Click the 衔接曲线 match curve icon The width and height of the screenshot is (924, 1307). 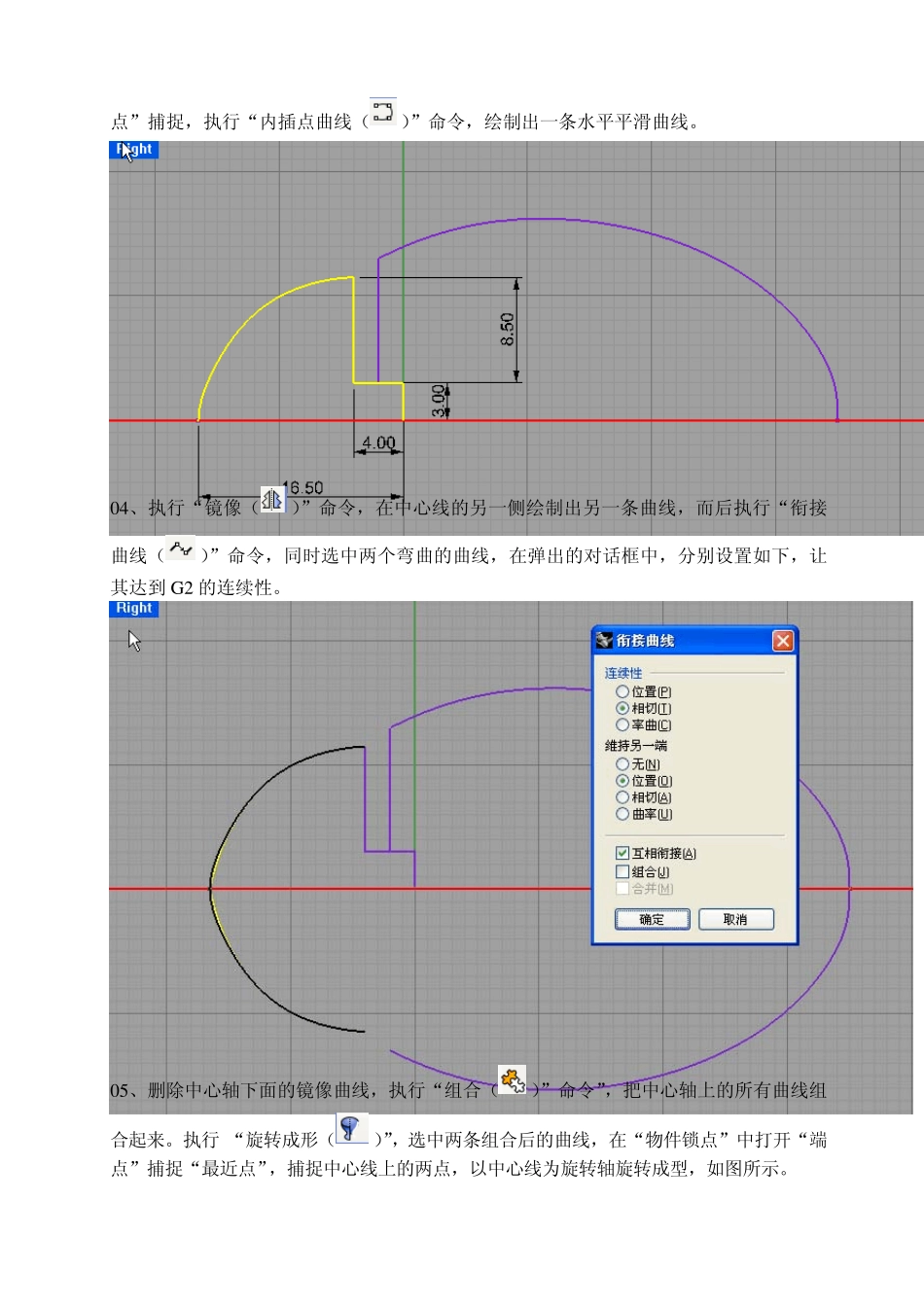pyautogui.click(x=180, y=548)
